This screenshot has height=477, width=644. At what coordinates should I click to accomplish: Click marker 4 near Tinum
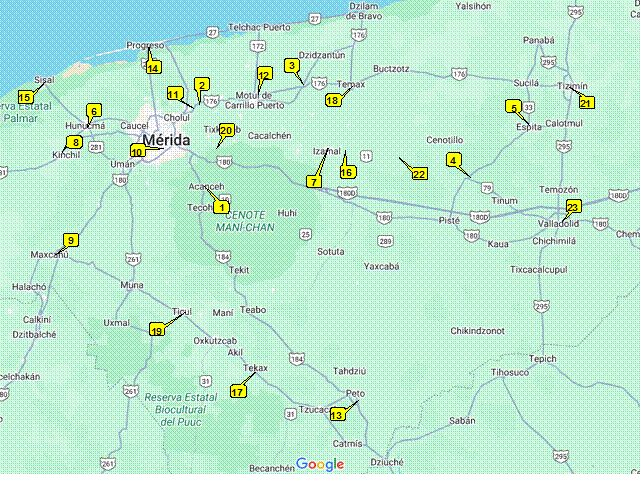[453, 160]
